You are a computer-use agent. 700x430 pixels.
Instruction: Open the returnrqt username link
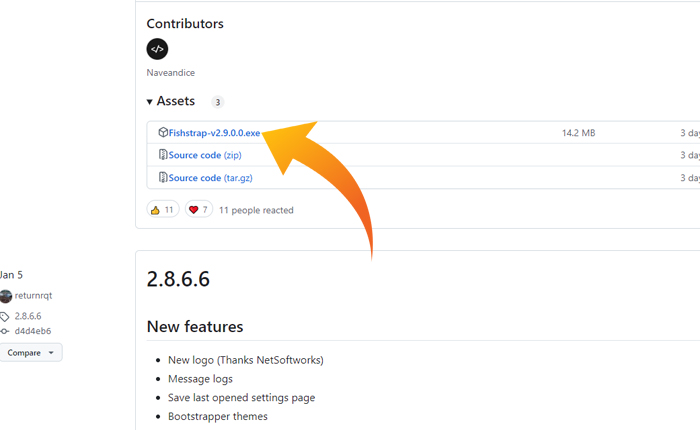click(37, 296)
